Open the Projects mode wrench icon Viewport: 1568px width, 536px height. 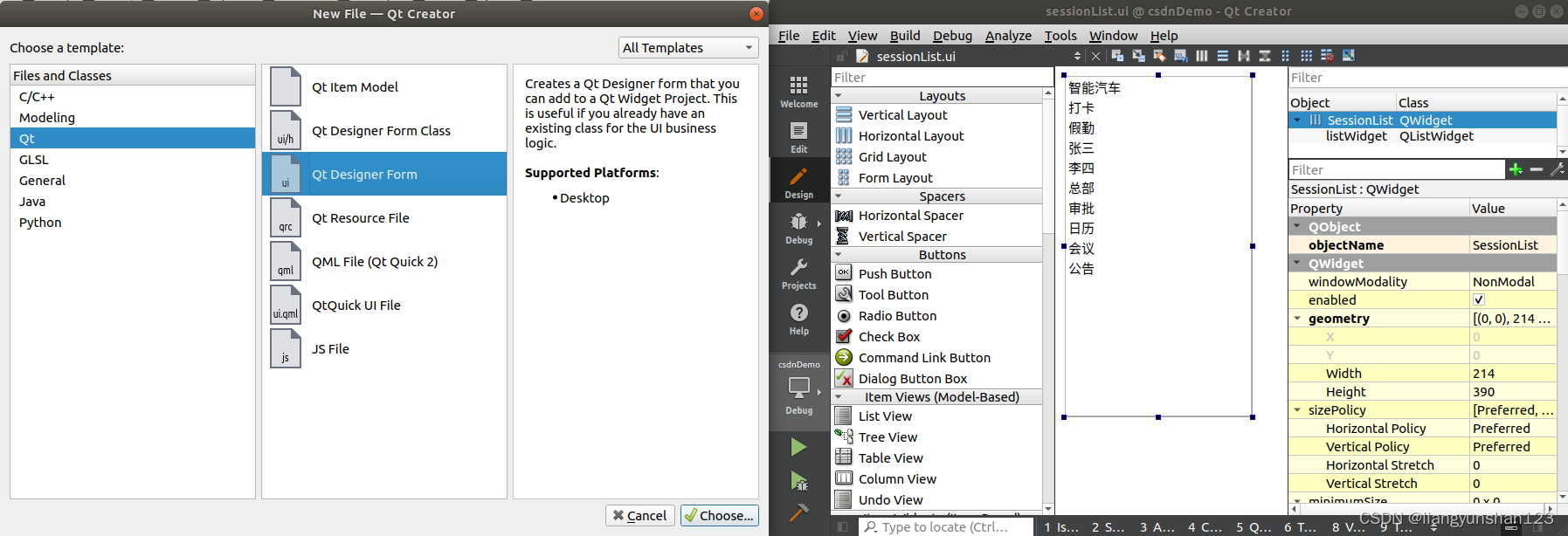(x=798, y=272)
